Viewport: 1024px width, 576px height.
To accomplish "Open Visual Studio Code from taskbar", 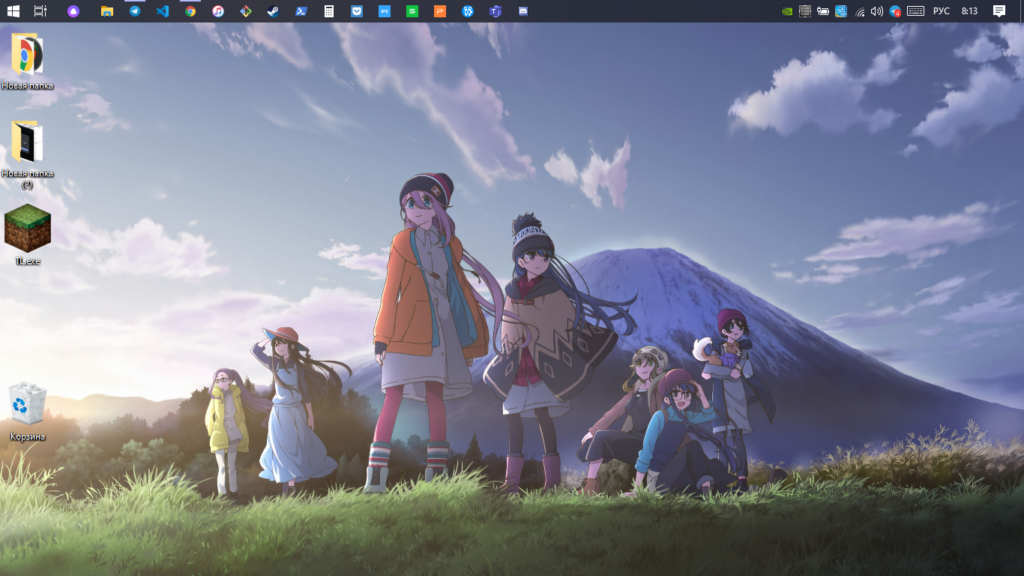I will pos(162,11).
